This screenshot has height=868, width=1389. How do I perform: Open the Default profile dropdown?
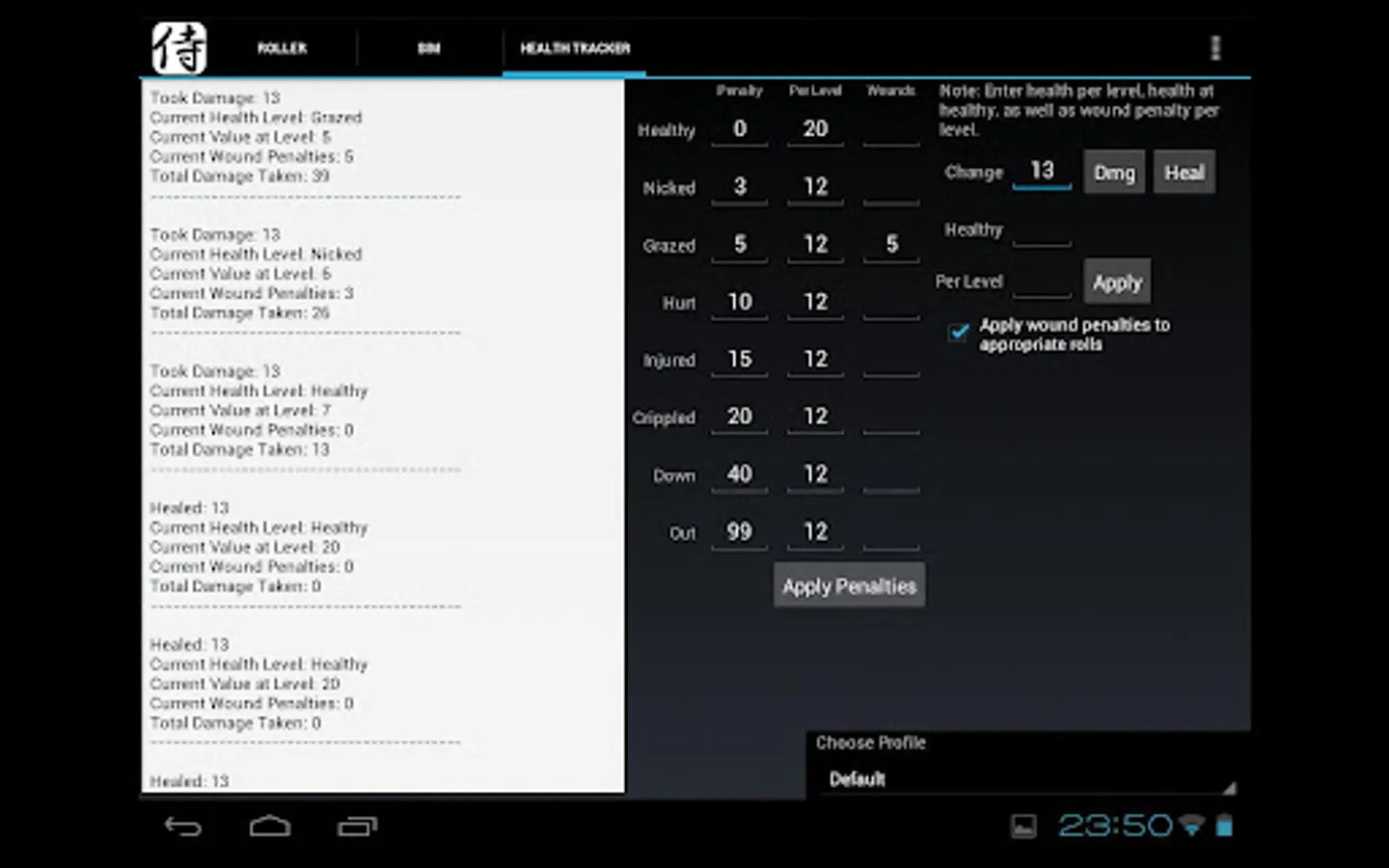point(1028,778)
